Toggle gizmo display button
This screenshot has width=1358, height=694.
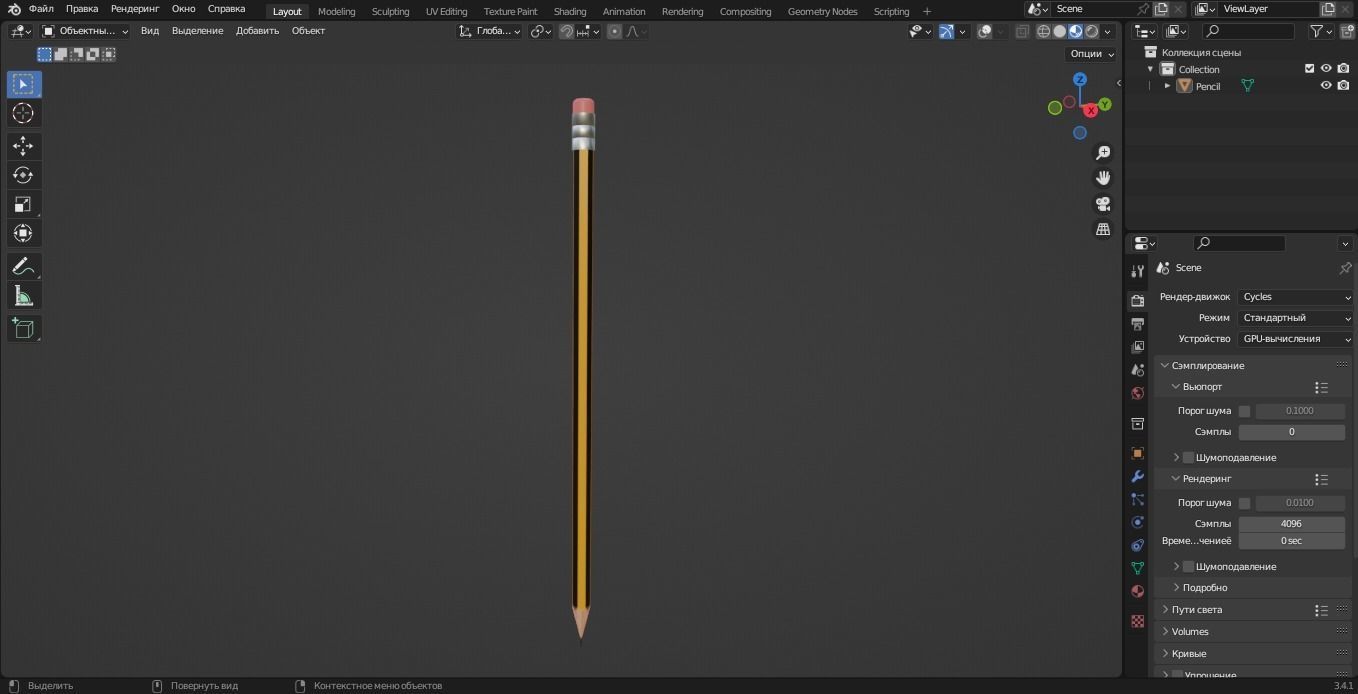946,31
